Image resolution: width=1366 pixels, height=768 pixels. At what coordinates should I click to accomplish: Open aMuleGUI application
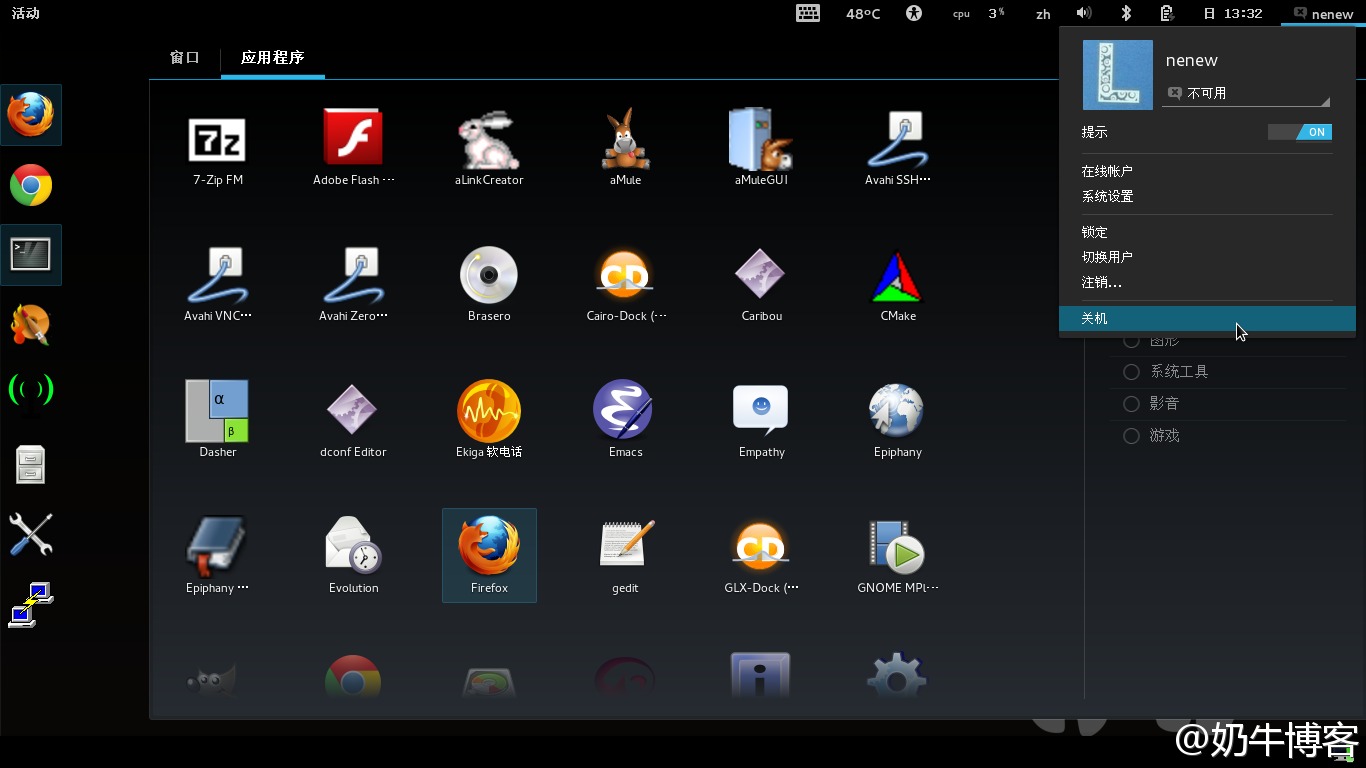(761, 137)
